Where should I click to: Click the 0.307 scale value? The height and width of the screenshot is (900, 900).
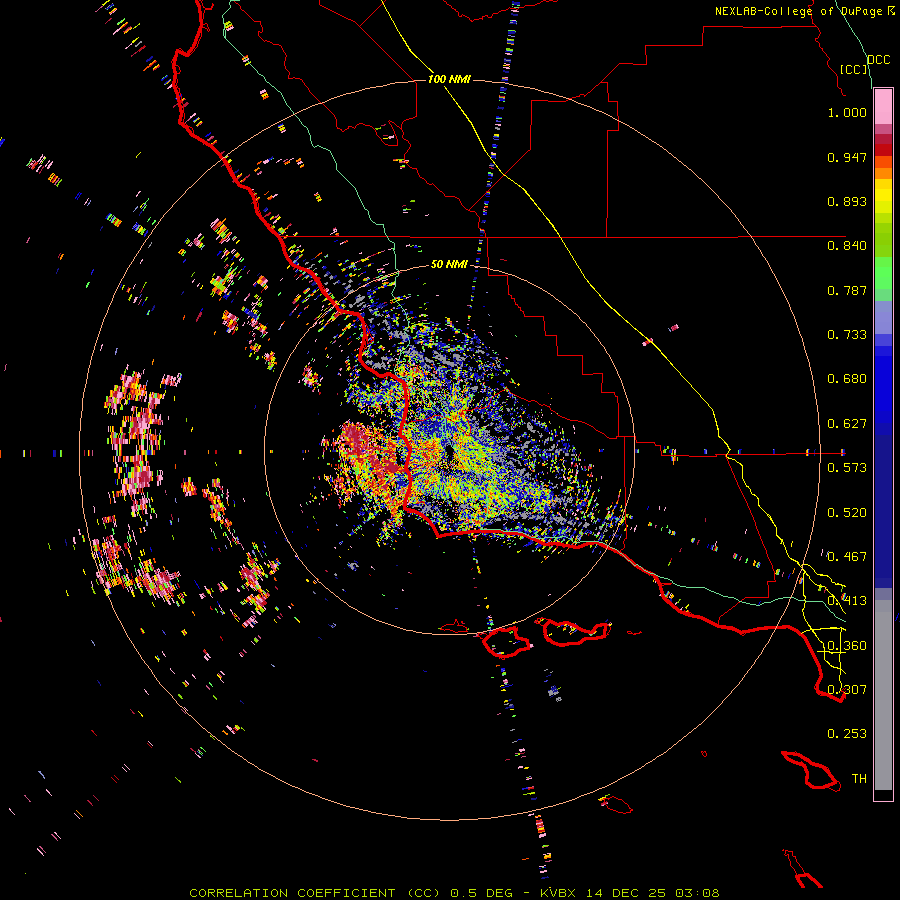coord(847,689)
